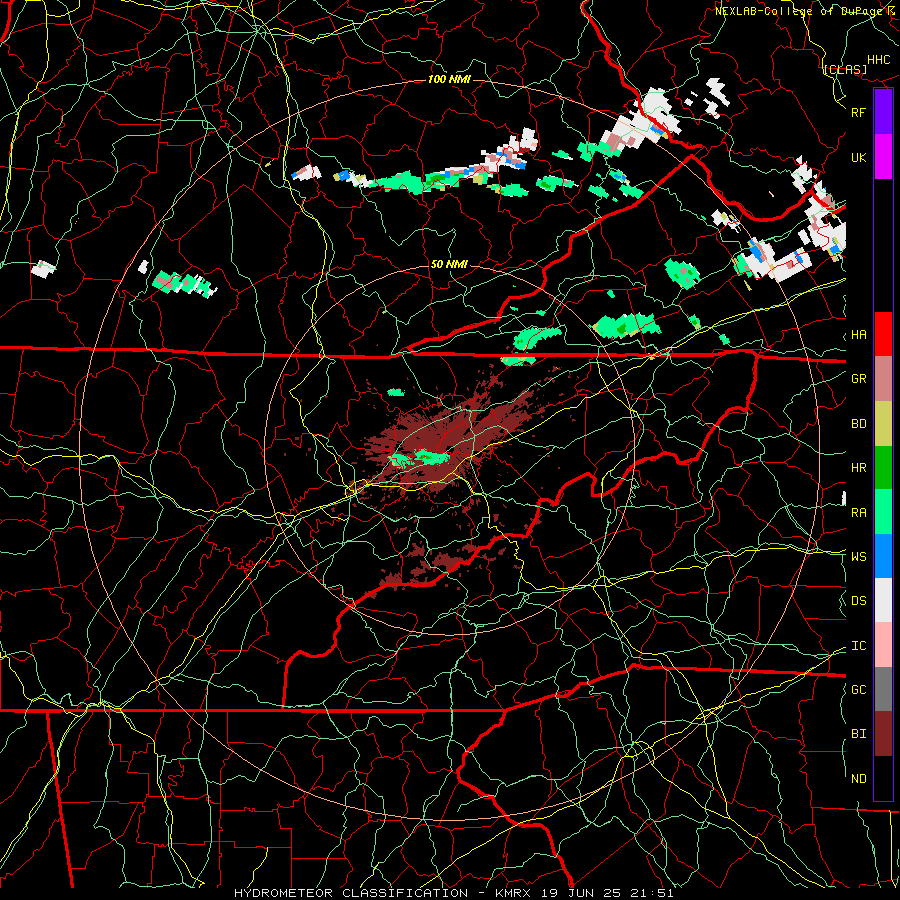Image resolution: width=900 pixels, height=900 pixels.
Task: Click the "RA" legend label
Action: (858, 513)
